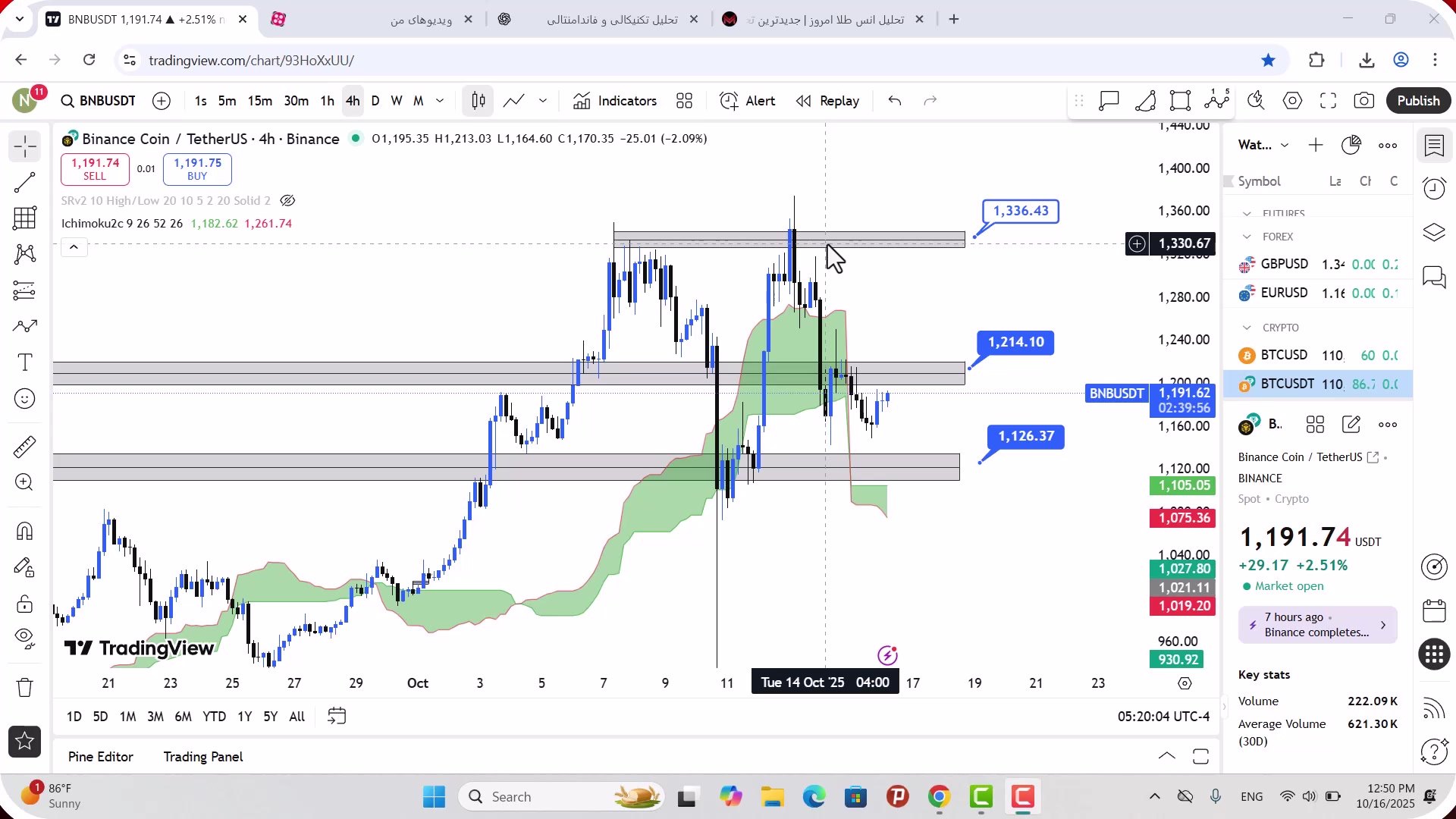Select the YTD date range

pos(214,717)
